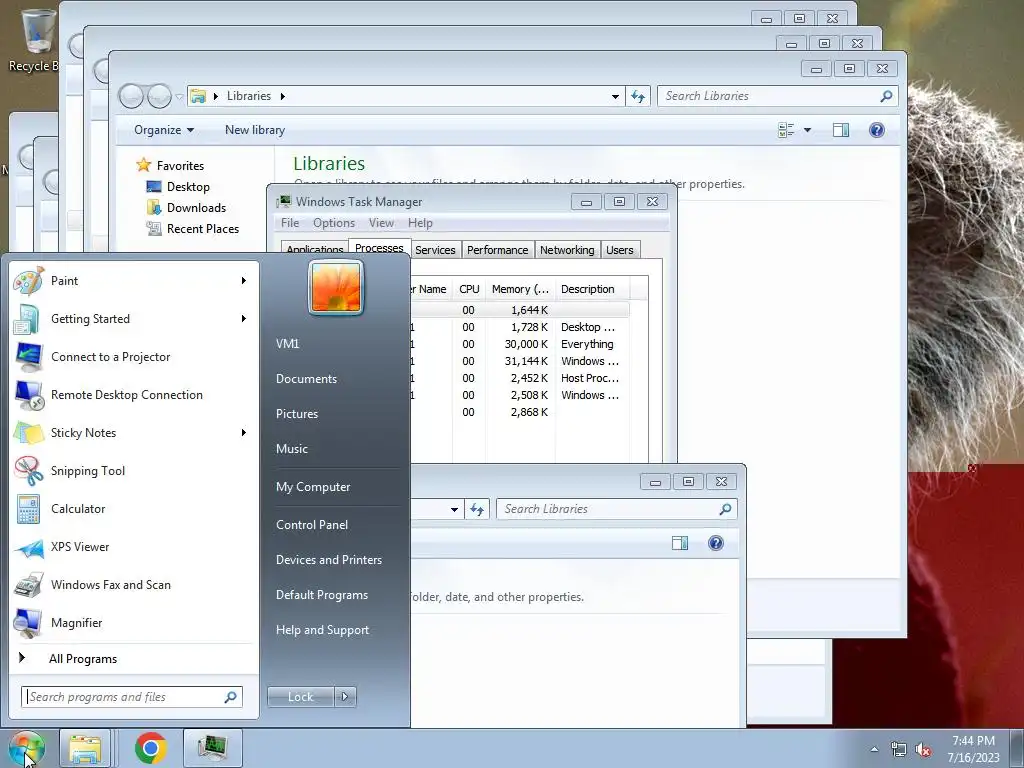The width and height of the screenshot is (1024, 768).
Task: Show hidden tray icons arrow
Action: pos(874,750)
